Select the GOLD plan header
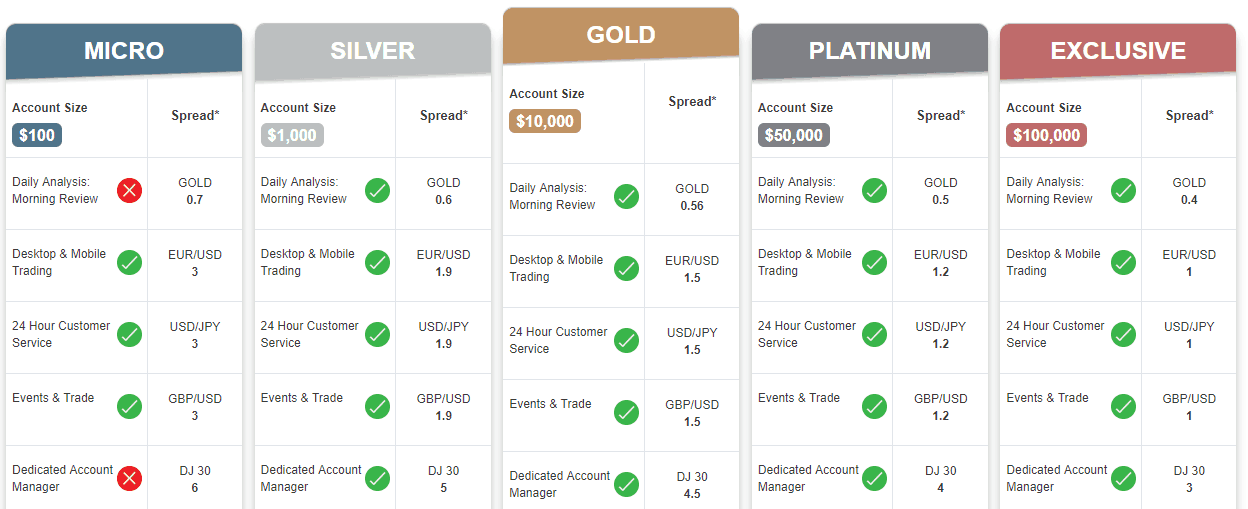The height and width of the screenshot is (509, 1248). 621,35
